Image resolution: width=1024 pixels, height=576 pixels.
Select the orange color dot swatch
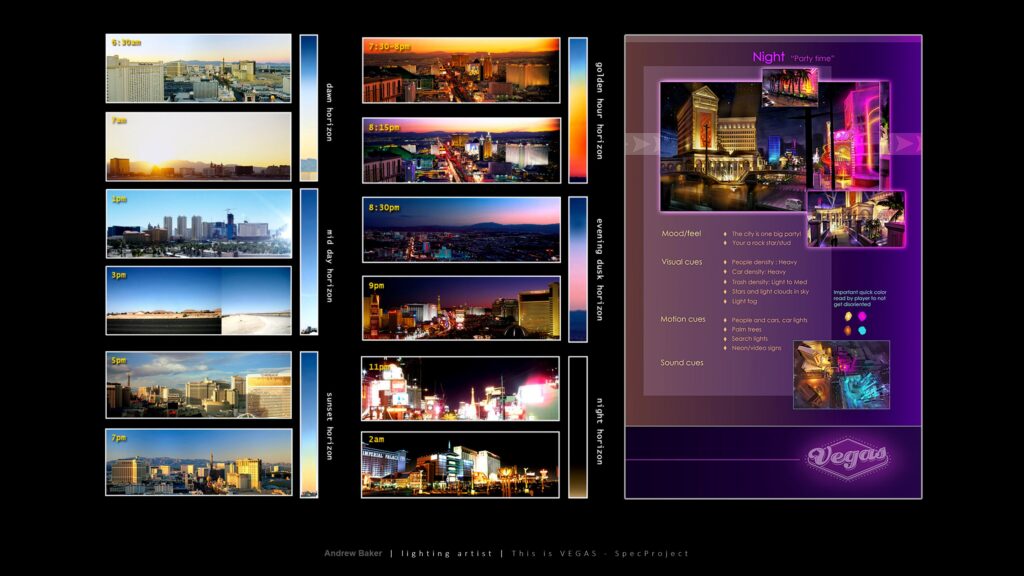[848, 331]
